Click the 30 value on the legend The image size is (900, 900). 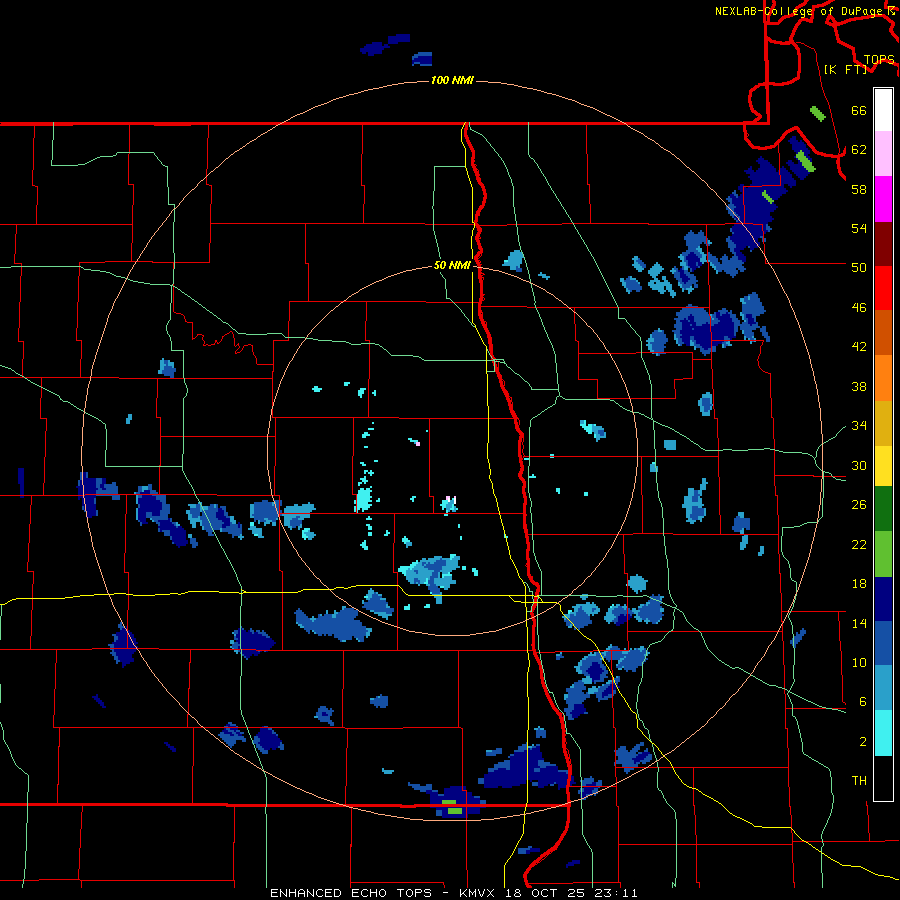tap(859, 465)
